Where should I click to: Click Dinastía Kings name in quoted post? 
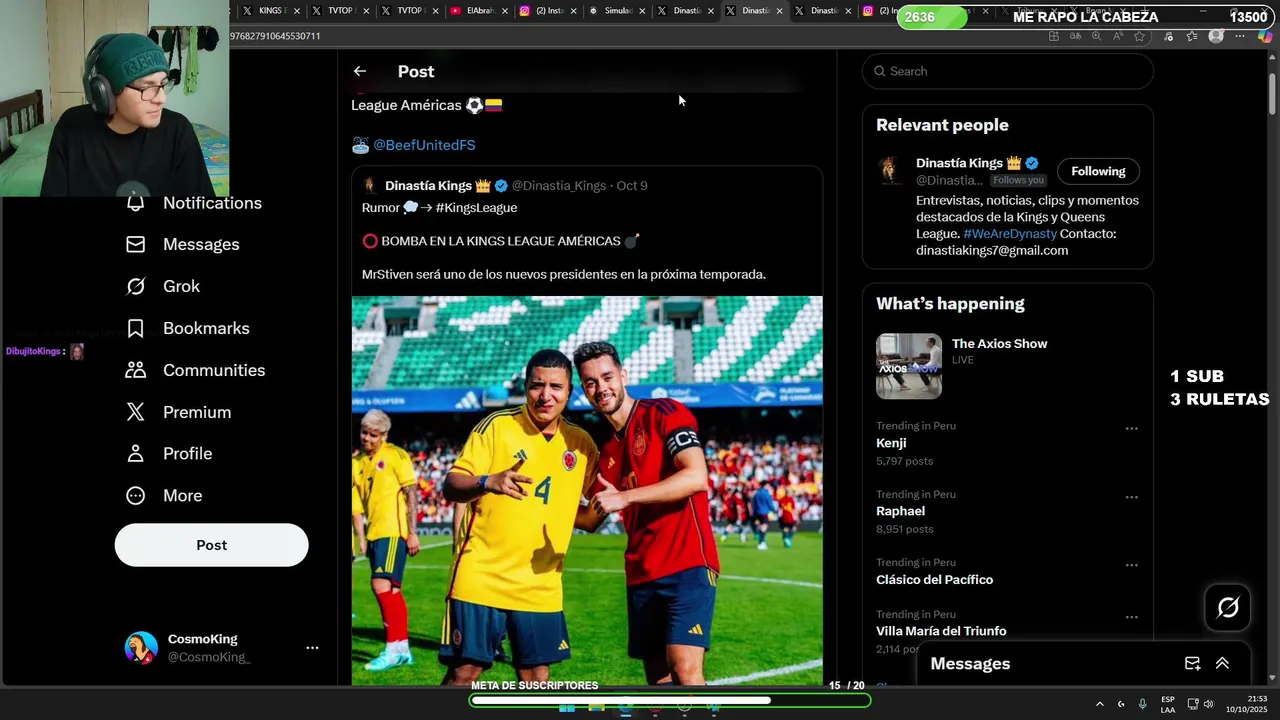[x=428, y=186]
